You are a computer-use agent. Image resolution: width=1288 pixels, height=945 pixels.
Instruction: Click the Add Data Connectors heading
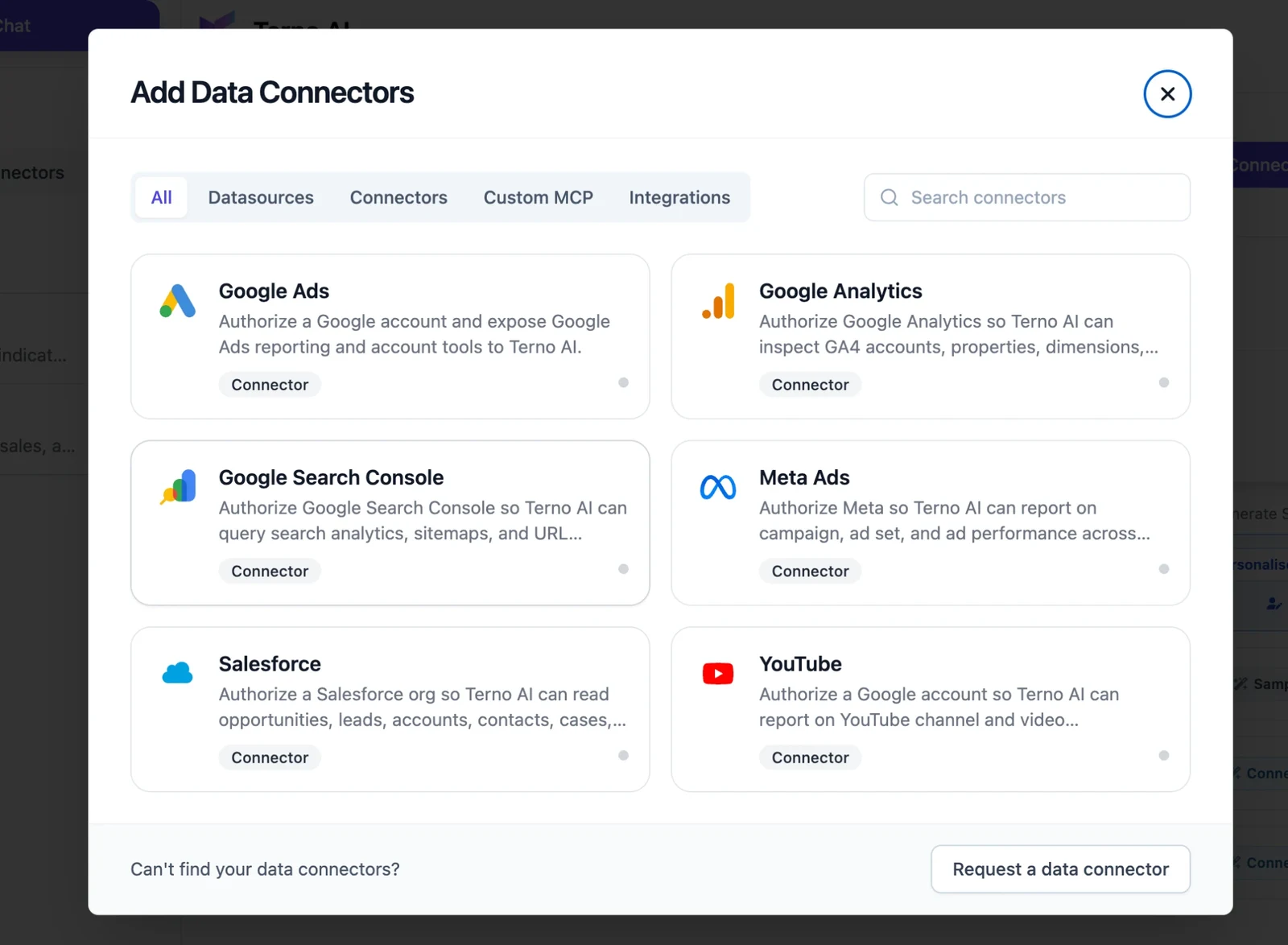coord(272,93)
